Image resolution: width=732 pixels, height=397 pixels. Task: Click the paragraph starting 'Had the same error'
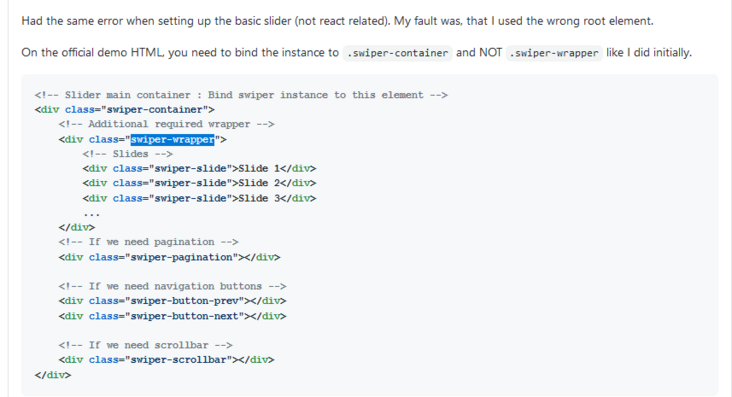click(x=337, y=21)
